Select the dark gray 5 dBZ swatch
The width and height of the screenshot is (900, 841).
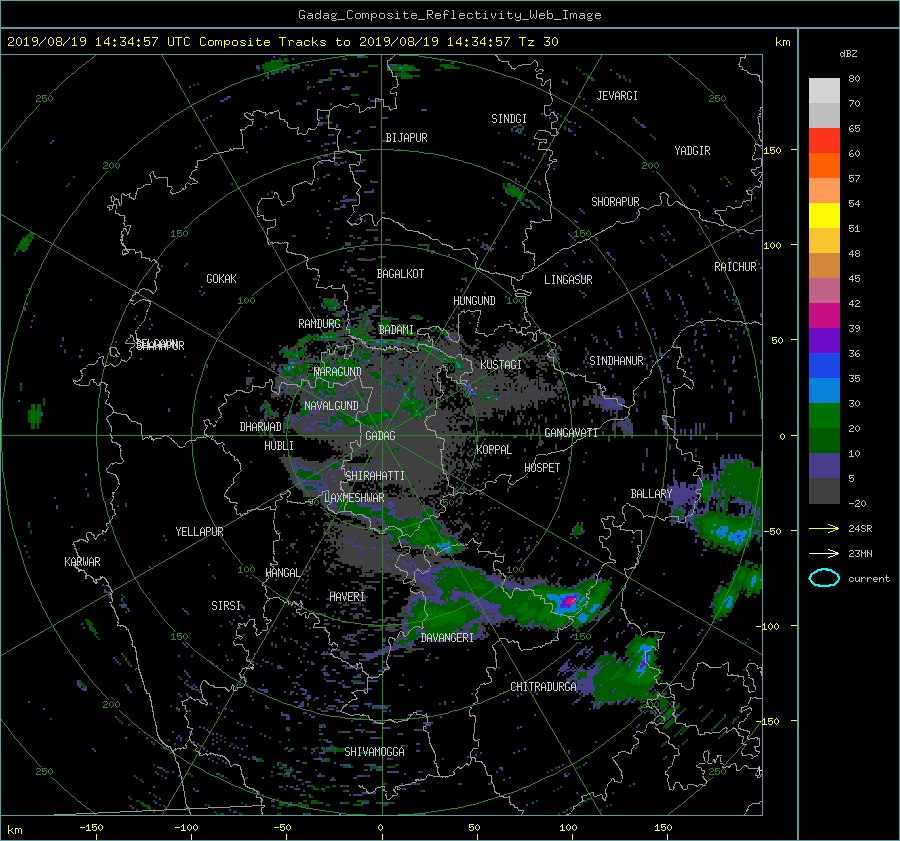click(824, 491)
